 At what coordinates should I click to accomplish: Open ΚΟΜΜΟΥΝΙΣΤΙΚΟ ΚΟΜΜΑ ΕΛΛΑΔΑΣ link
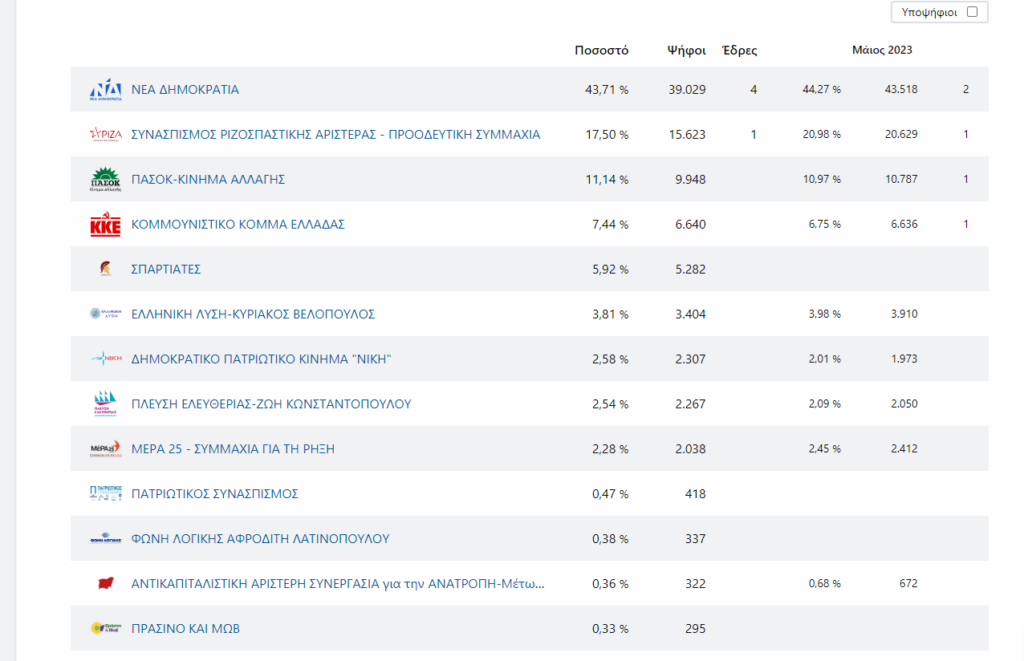tap(238, 224)
